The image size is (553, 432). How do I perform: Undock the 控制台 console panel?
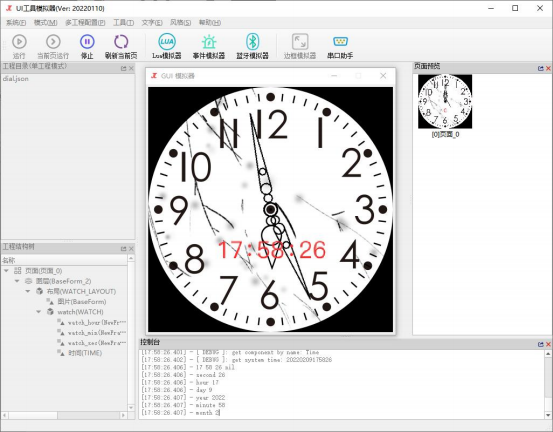(x=541, y=344)
